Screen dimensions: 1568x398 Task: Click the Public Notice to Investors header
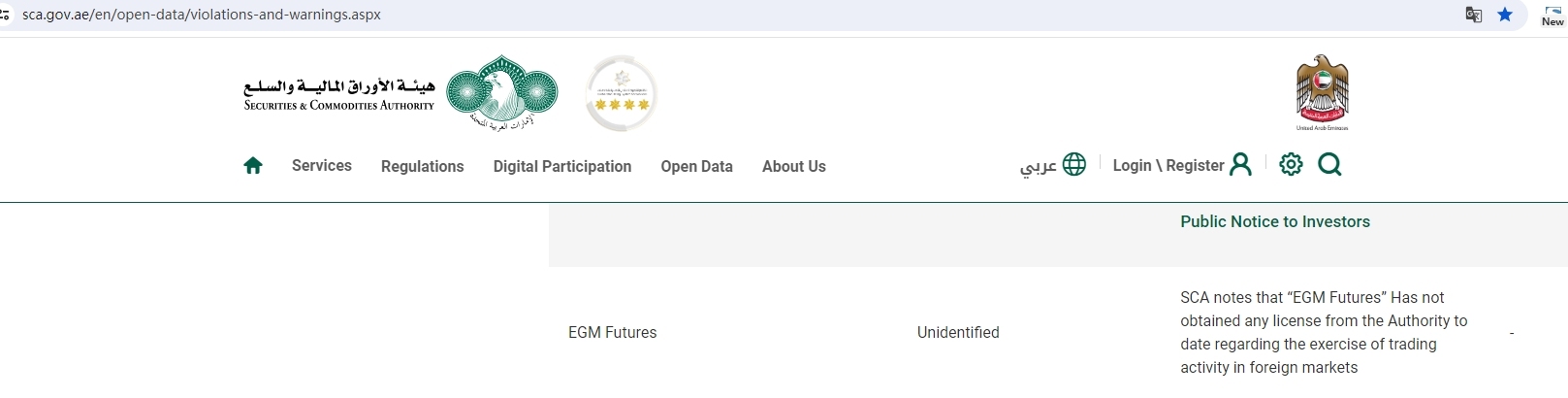[1275, 222]
